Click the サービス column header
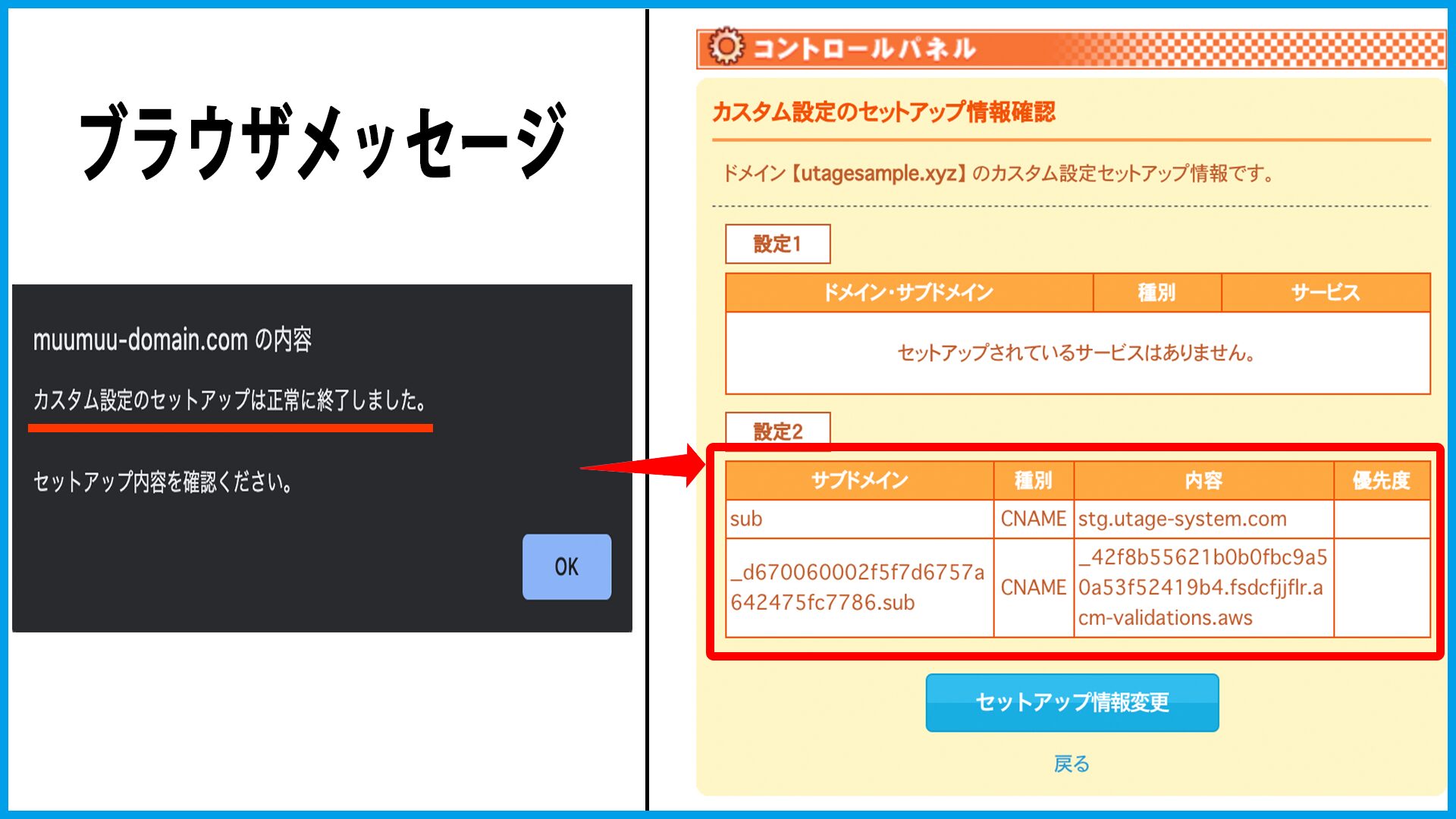The image size is (1456, 819). pyautogui.click(x=1326, y=293)
